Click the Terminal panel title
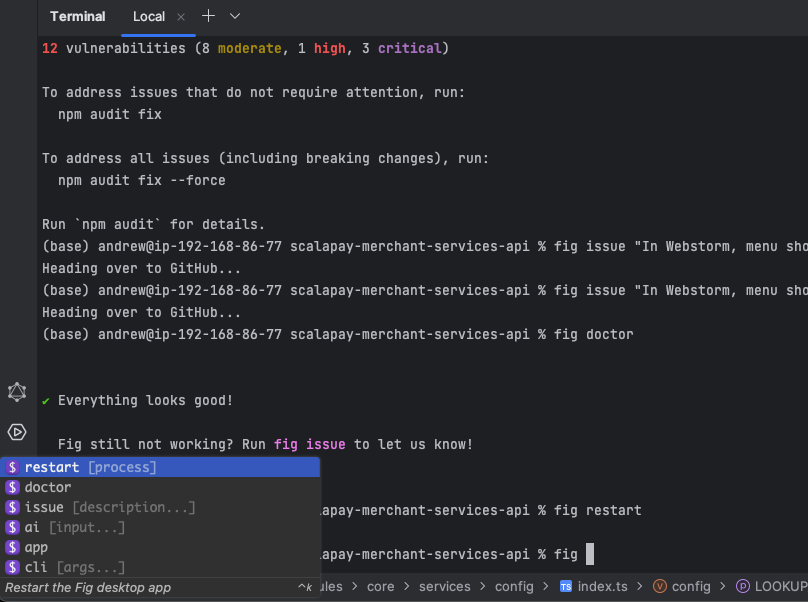Viewport: 808px width, 602px height. click(x=77, y=16)
